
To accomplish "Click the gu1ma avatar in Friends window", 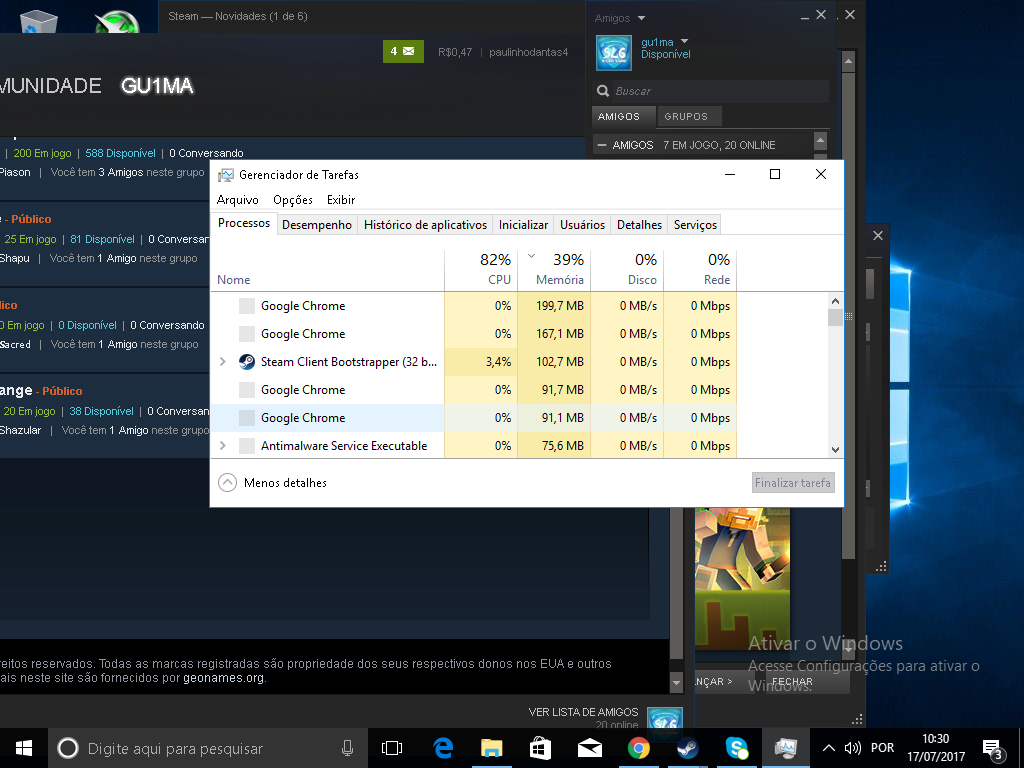I will tap(614, 52).
